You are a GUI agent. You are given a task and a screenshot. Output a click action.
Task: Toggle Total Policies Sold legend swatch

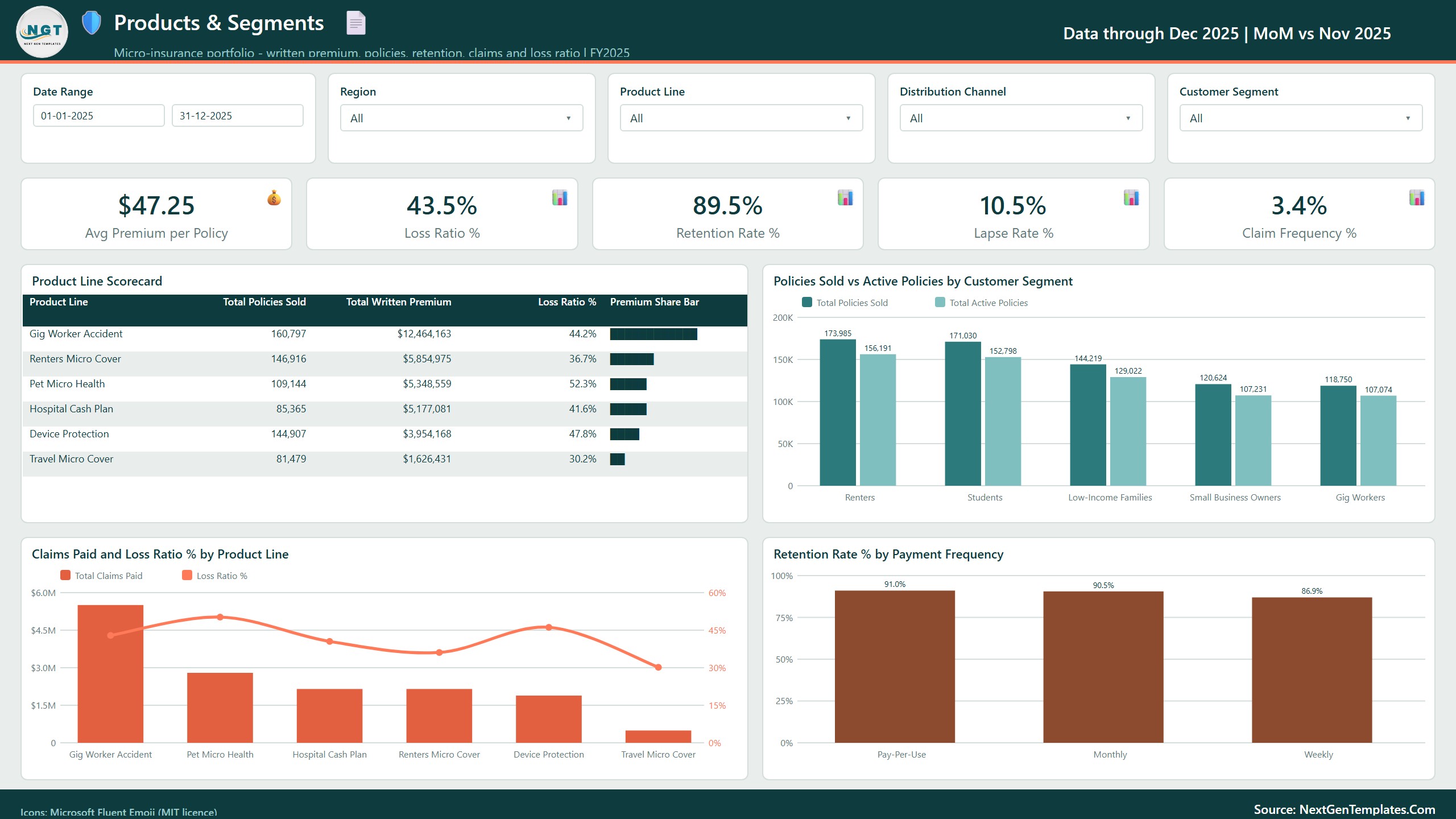point(807,303)
